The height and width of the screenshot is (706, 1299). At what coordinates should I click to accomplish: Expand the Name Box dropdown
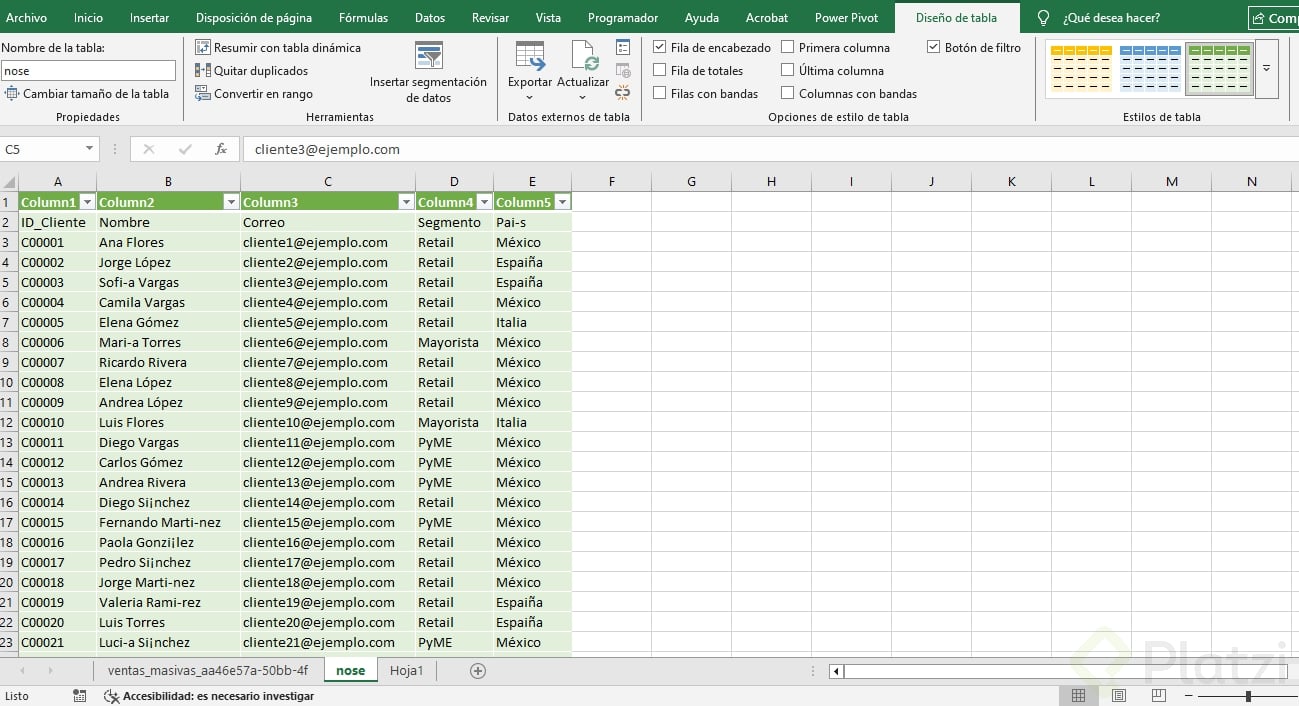(89, 149)
